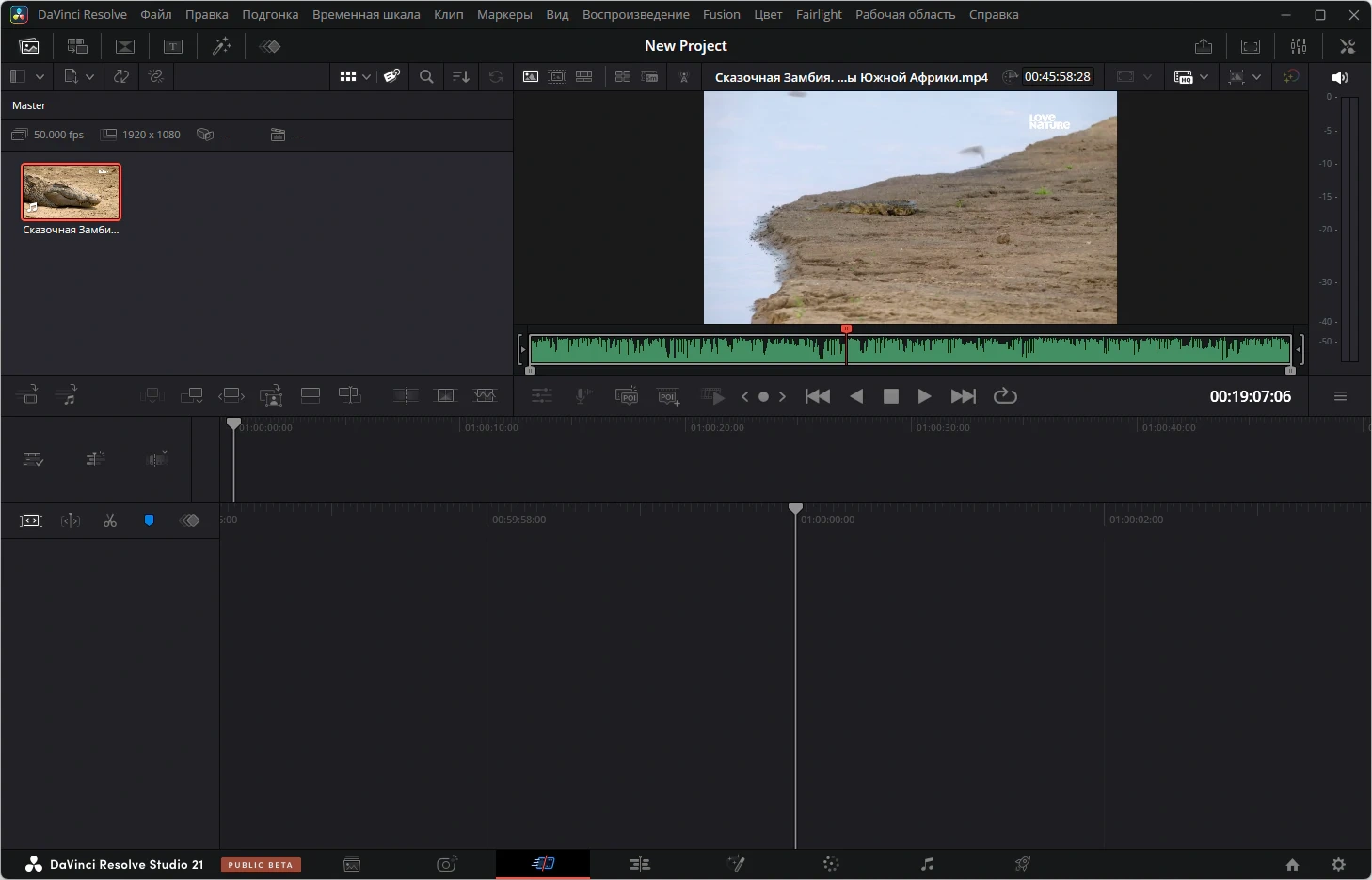Click the Quick Export icon
This screenshot has width=1372, height=880.
click(1203, 46)
